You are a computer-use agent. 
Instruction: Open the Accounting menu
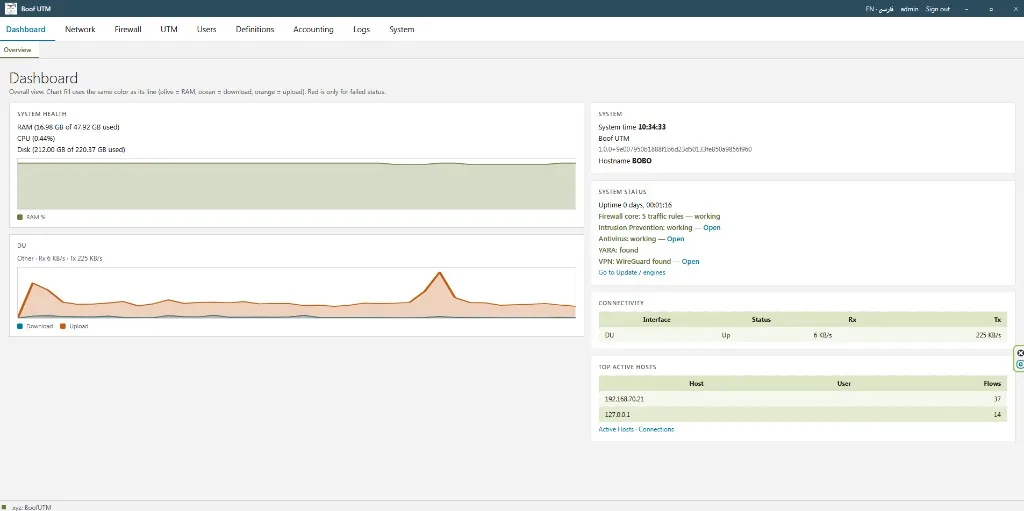coord(313,29)
